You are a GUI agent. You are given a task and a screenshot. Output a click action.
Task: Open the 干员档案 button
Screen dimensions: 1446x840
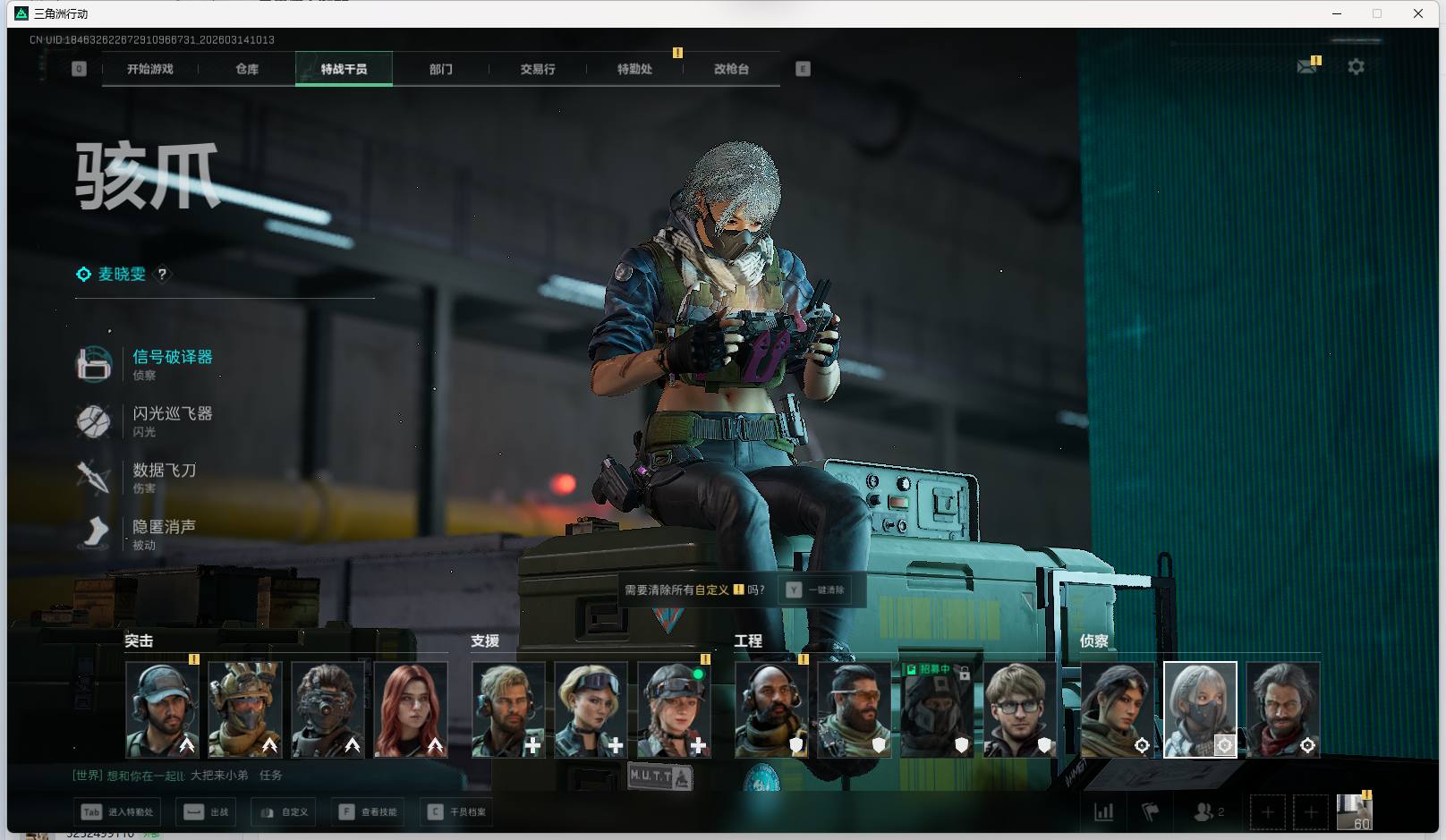(x=457, y=812)
